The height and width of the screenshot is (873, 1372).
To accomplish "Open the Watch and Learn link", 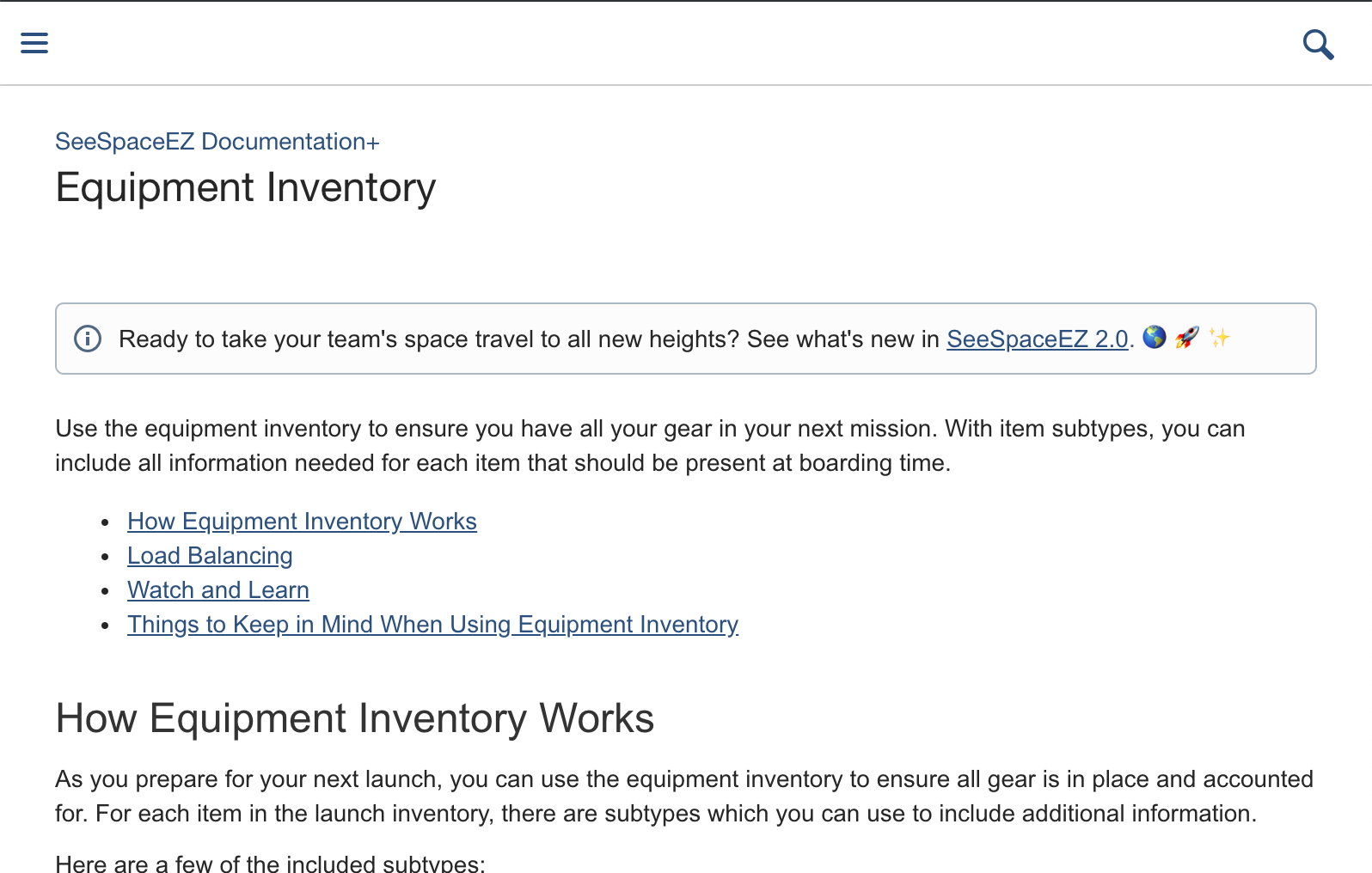I will point(218,590).
